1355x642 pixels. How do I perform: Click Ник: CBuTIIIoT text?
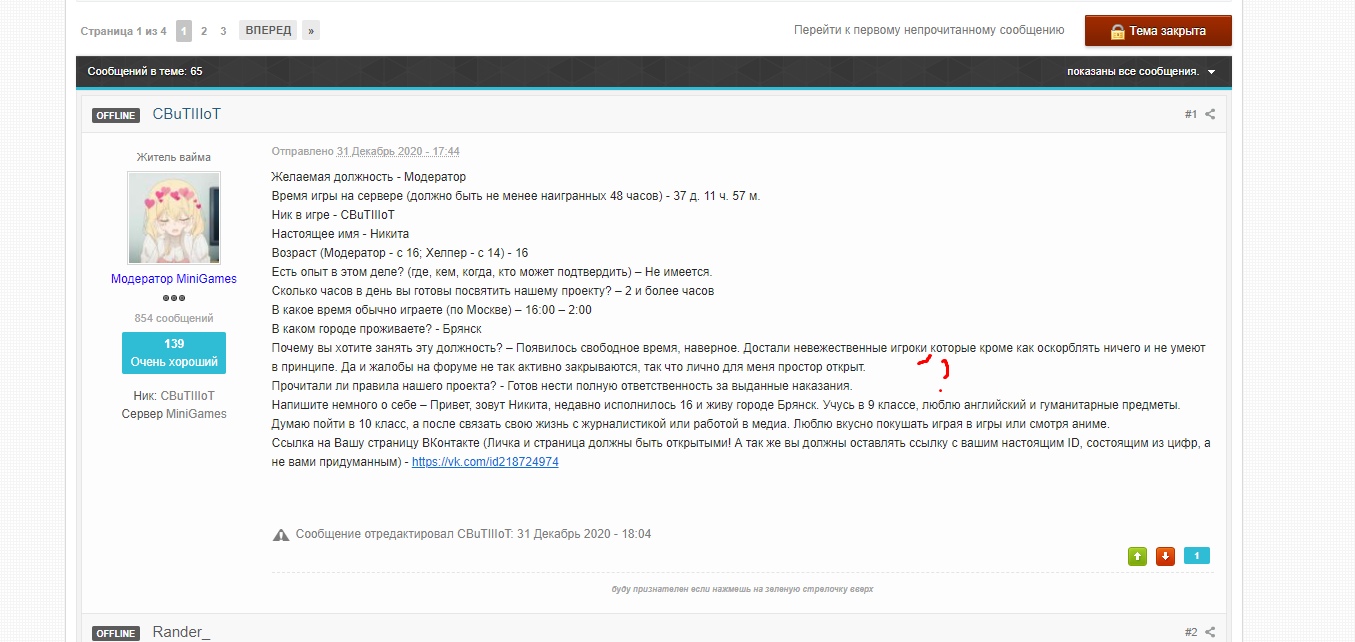point(174,396)
